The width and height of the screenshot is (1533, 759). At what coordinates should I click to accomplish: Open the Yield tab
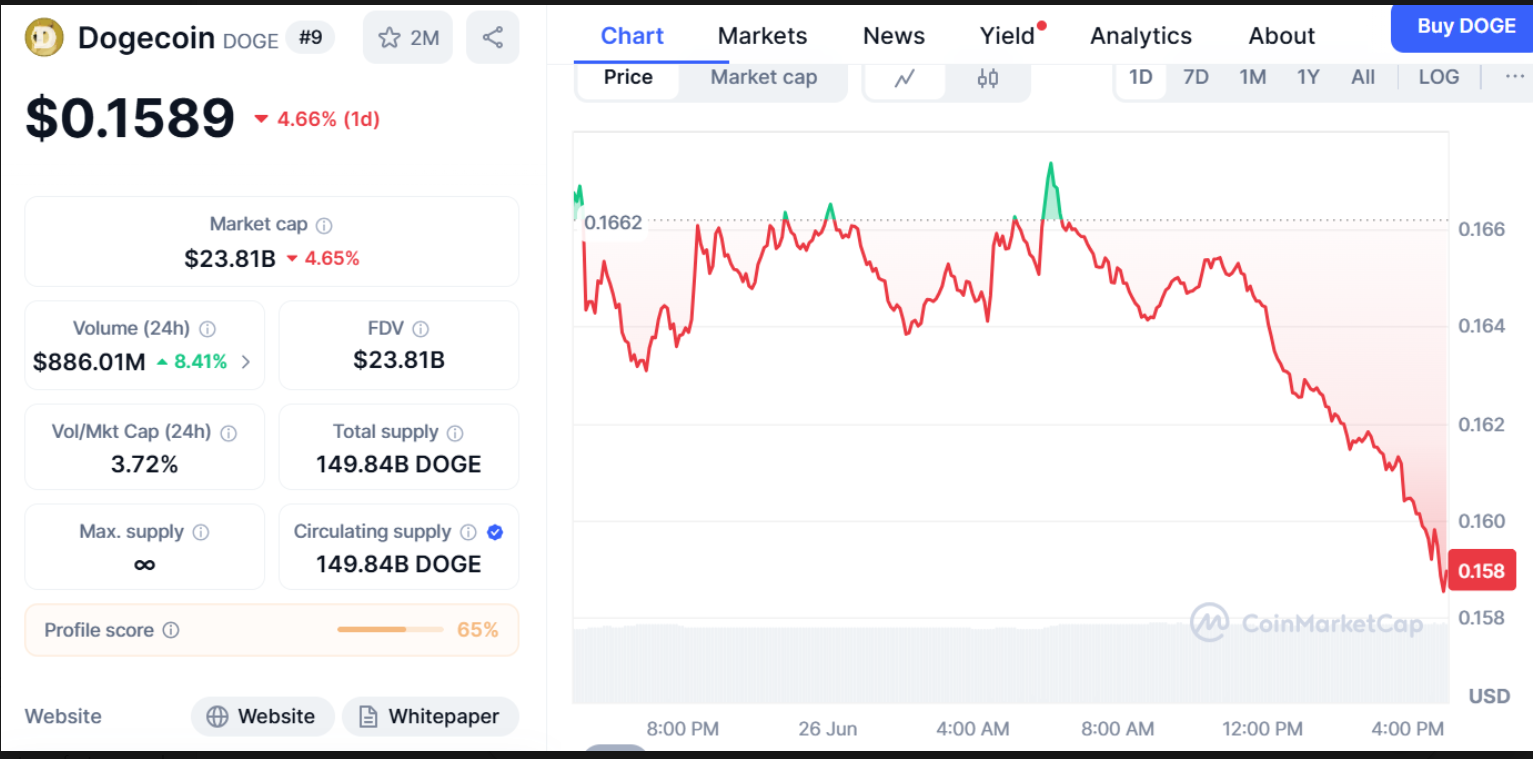click(1007, 36)
